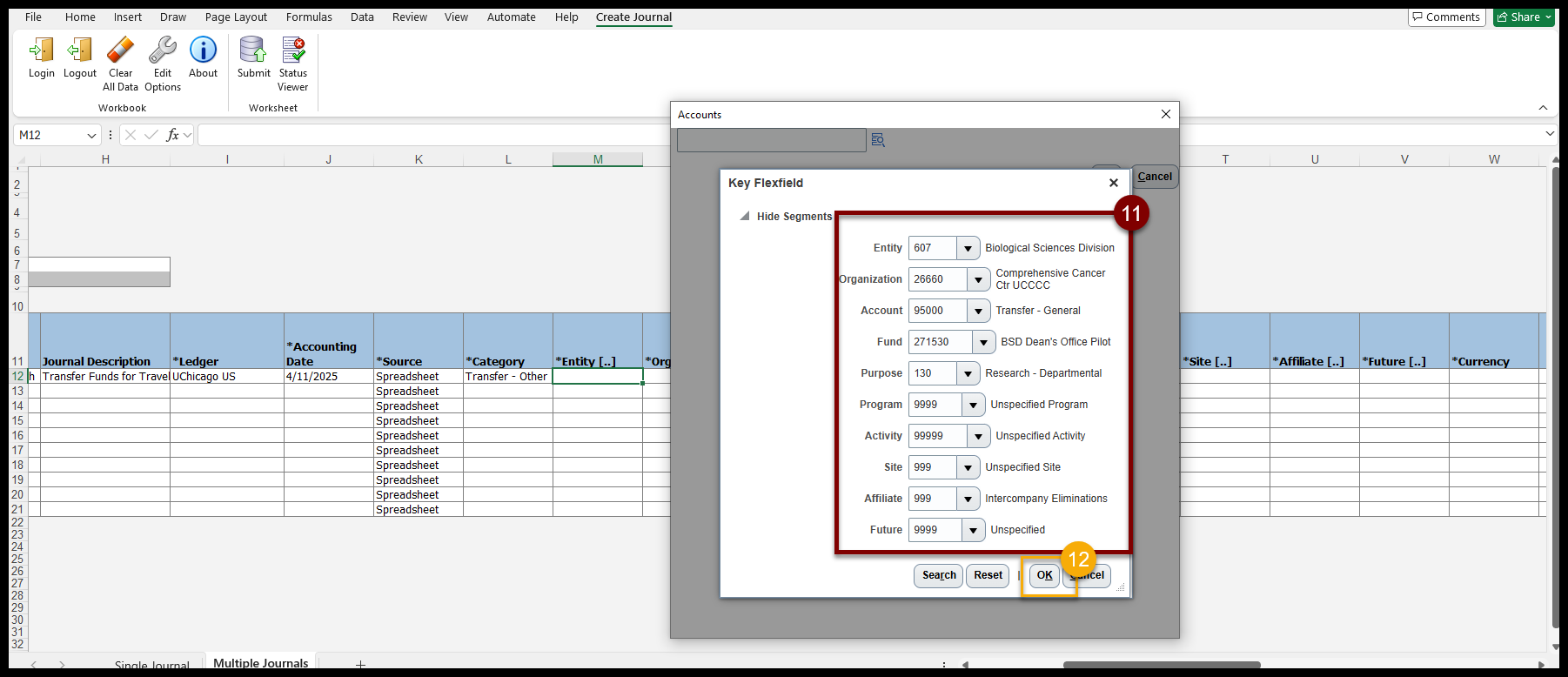
Task: Click the search icon in Accounts dialog
Action: (x=878, y=140)
